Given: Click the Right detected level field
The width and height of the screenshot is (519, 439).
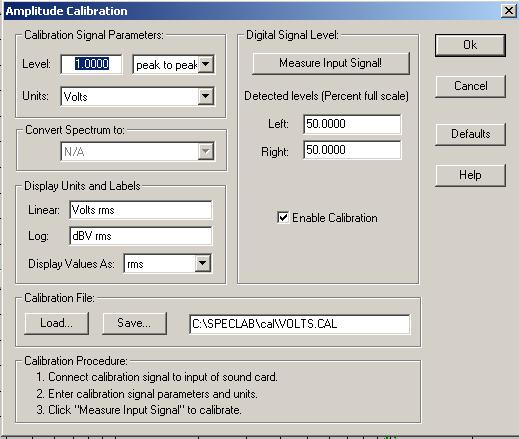Looking at the screenshot, I should (352, 150).
